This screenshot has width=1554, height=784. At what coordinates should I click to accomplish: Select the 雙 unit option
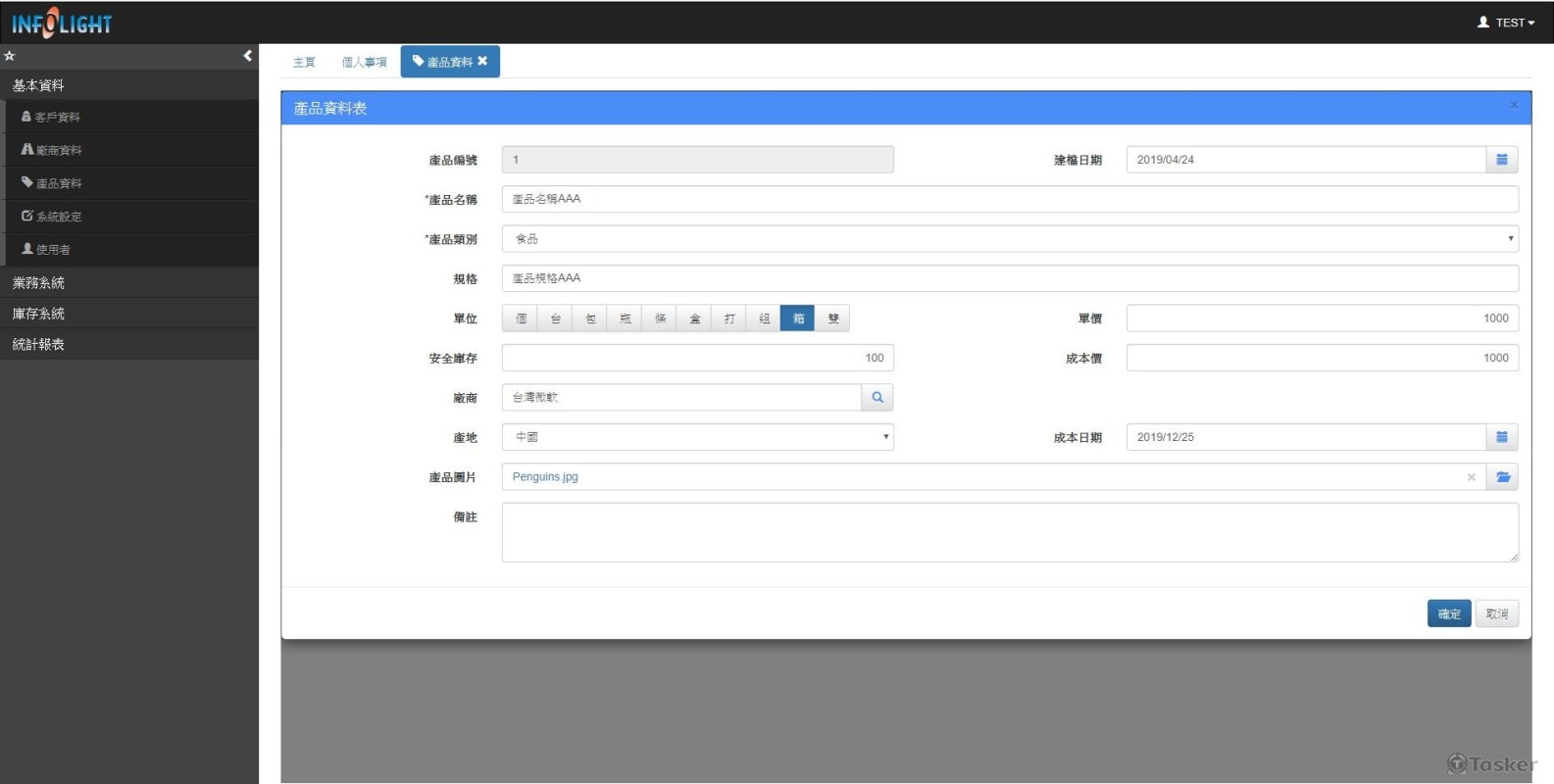832,318
